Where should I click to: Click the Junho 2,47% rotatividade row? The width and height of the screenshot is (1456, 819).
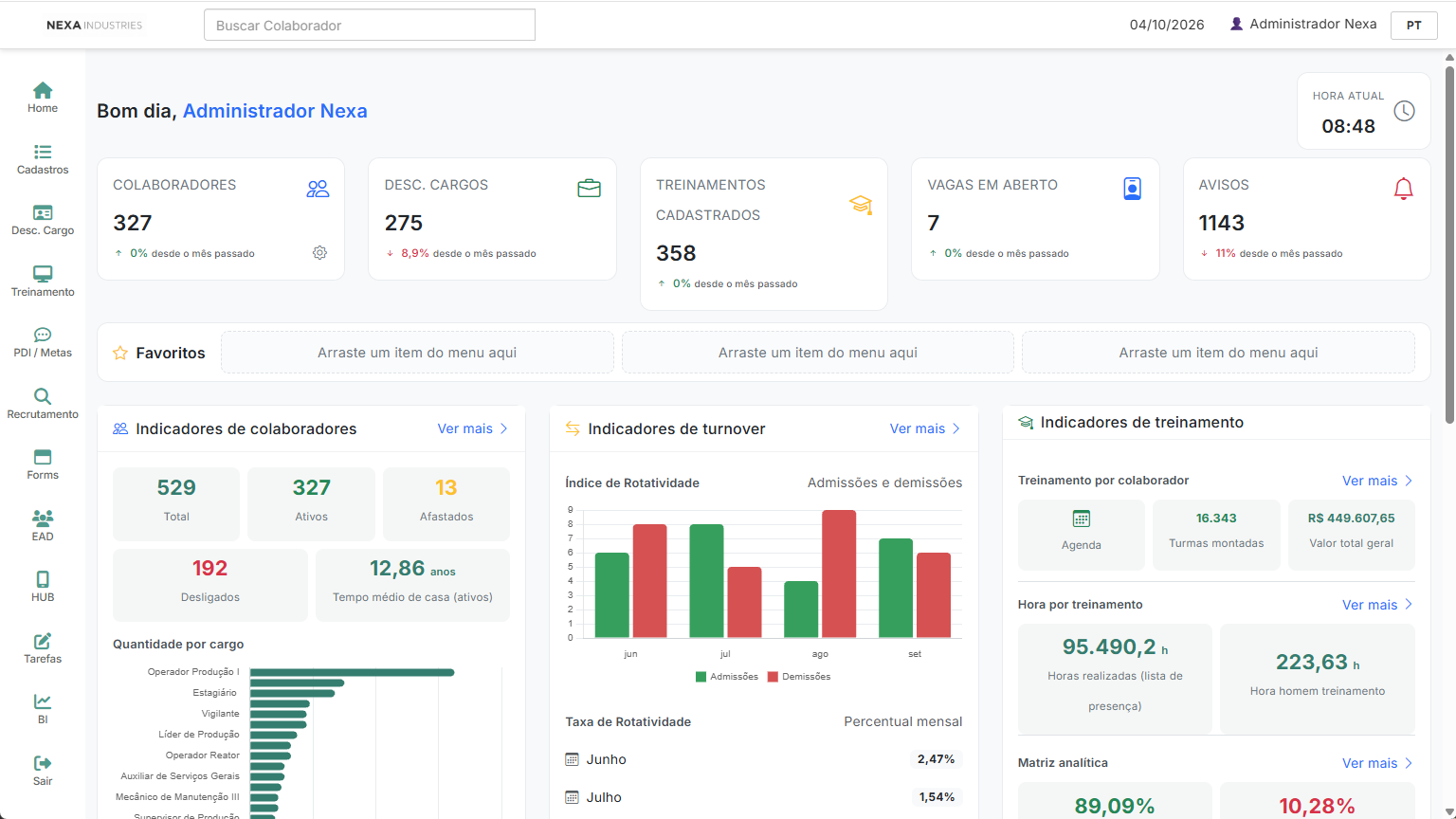[x=763, y=759]
